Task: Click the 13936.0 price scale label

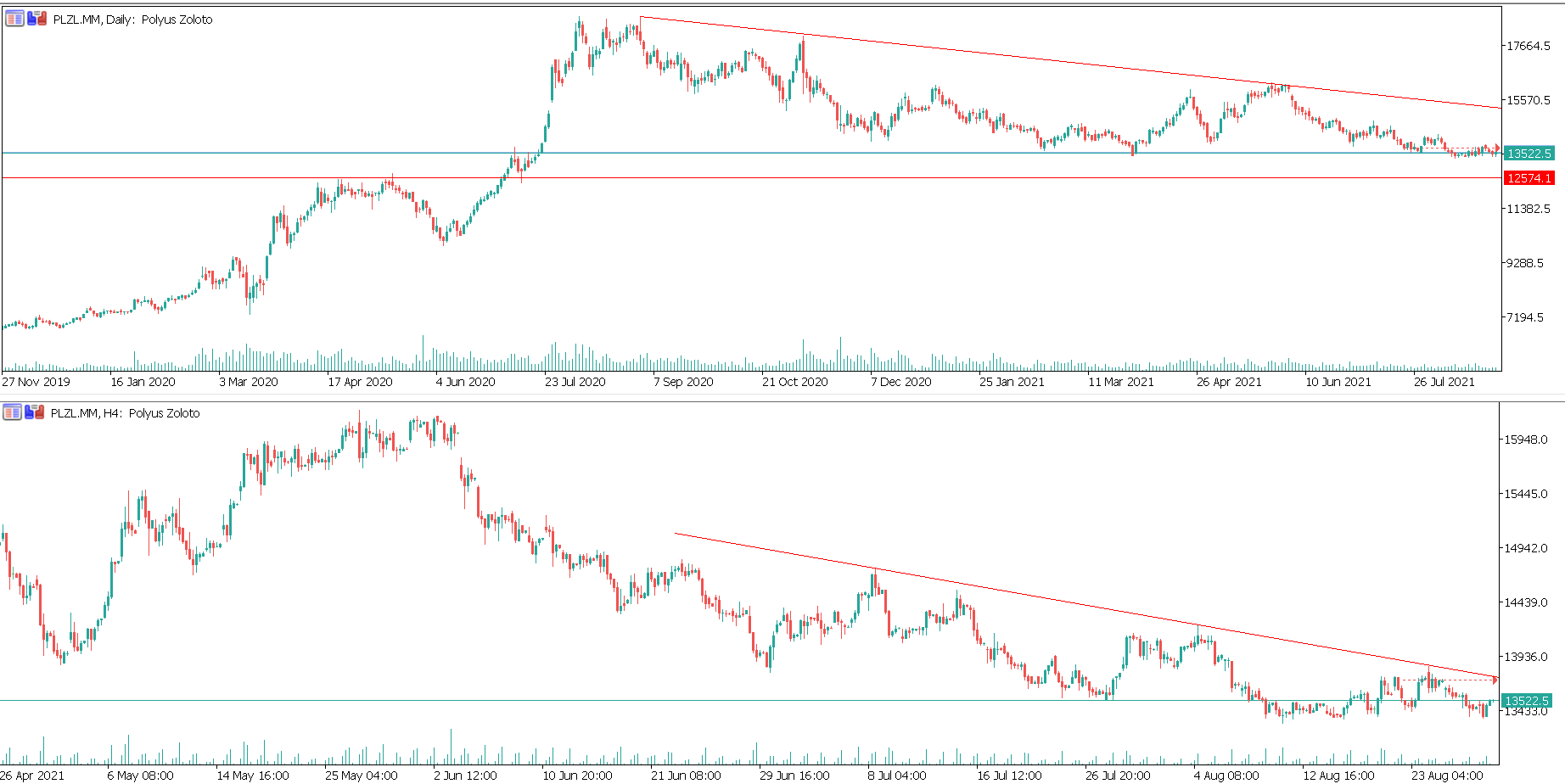Action: (1526, 657)
